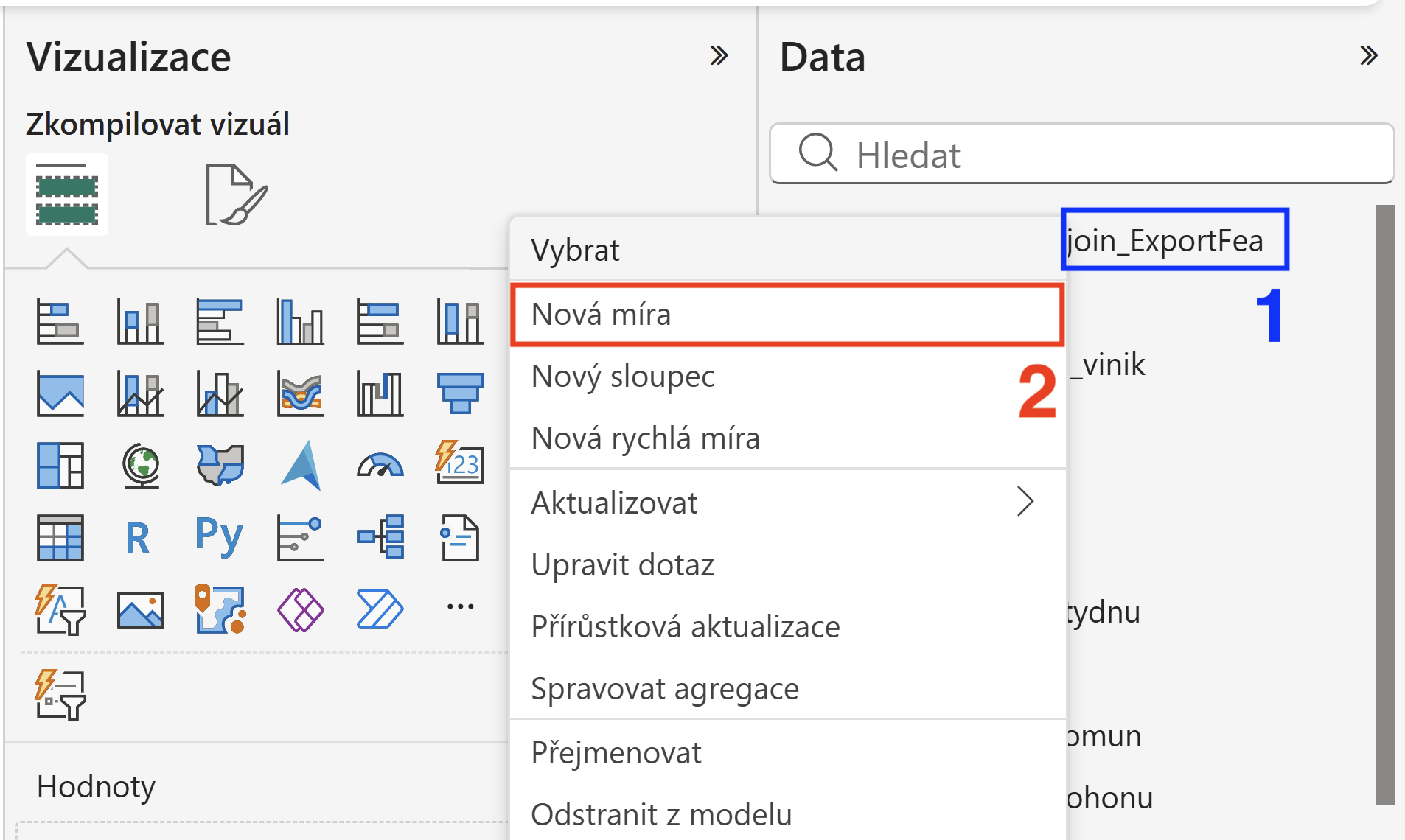The image size is (1405, 840).
Task: Choose Nový sloupec from context menu
Action: (787, 377)
